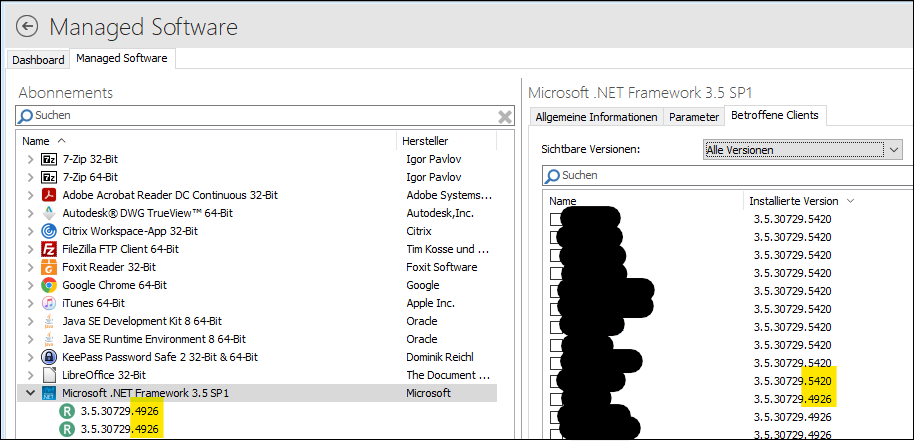This screenshot has height=441, width=914.
Task: Click the Java SE Runtime Environment icon
Action: [48, 340]
